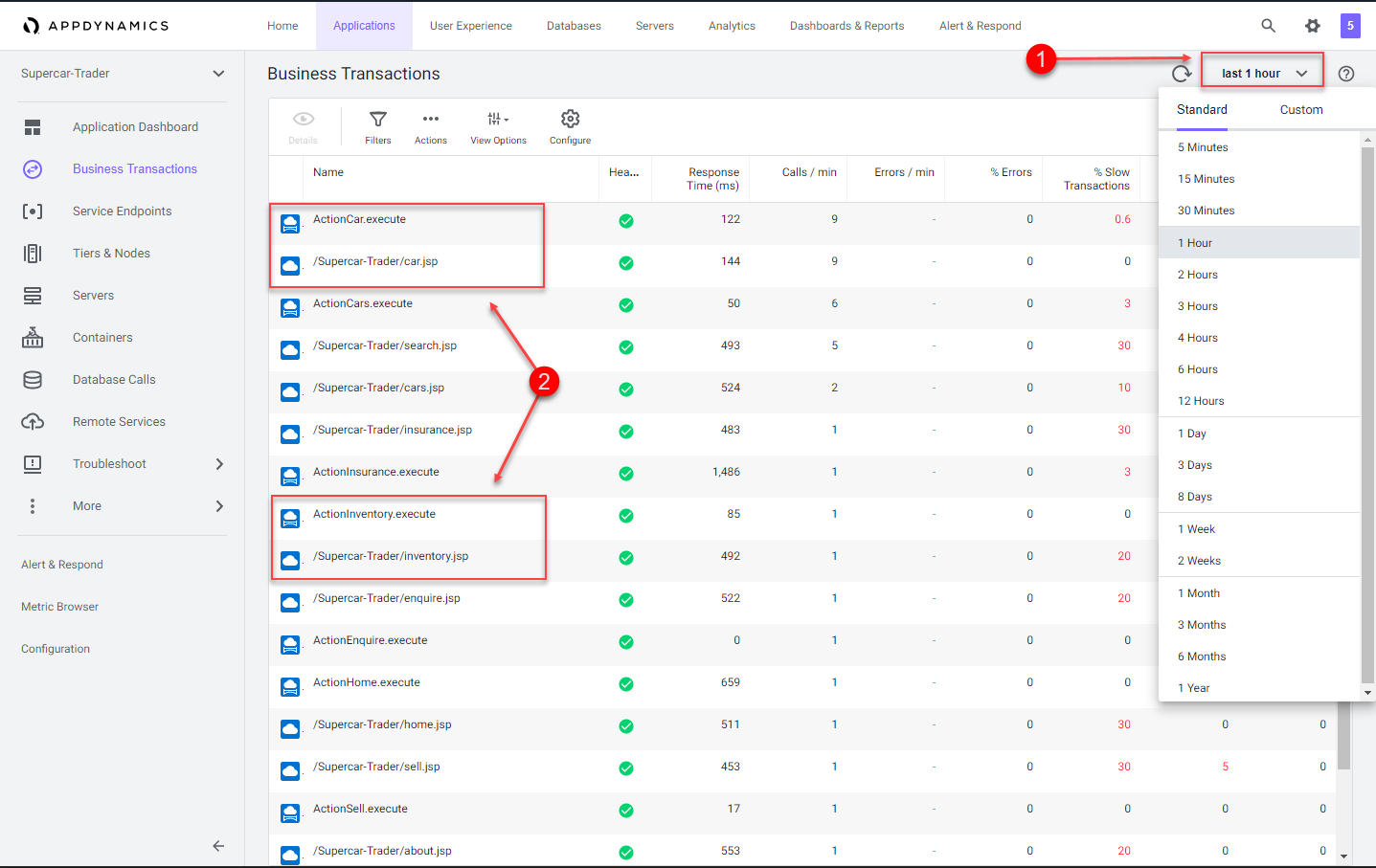
Task: Open the Supercar-Trader application dropdown
Action: [x=124, y=74]
